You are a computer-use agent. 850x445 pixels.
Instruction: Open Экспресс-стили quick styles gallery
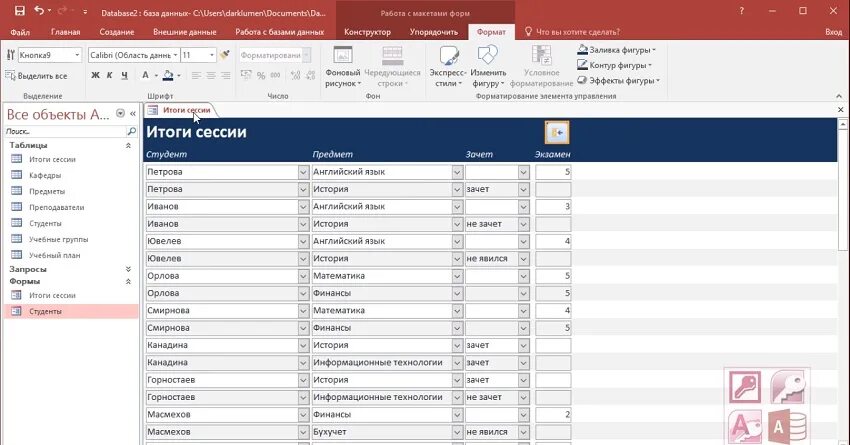tap(448, 67)
